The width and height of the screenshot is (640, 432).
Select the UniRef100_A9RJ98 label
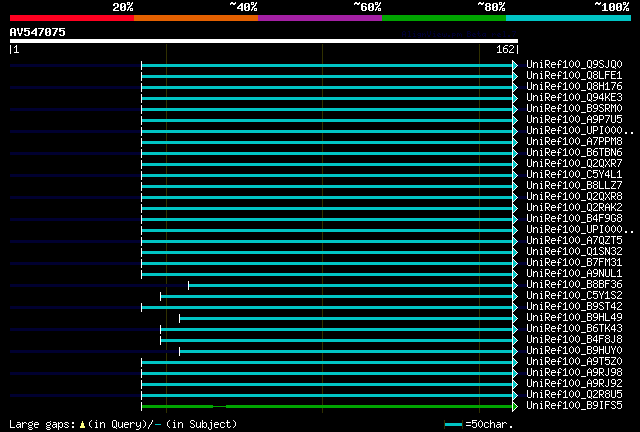(x=574, y=373)
